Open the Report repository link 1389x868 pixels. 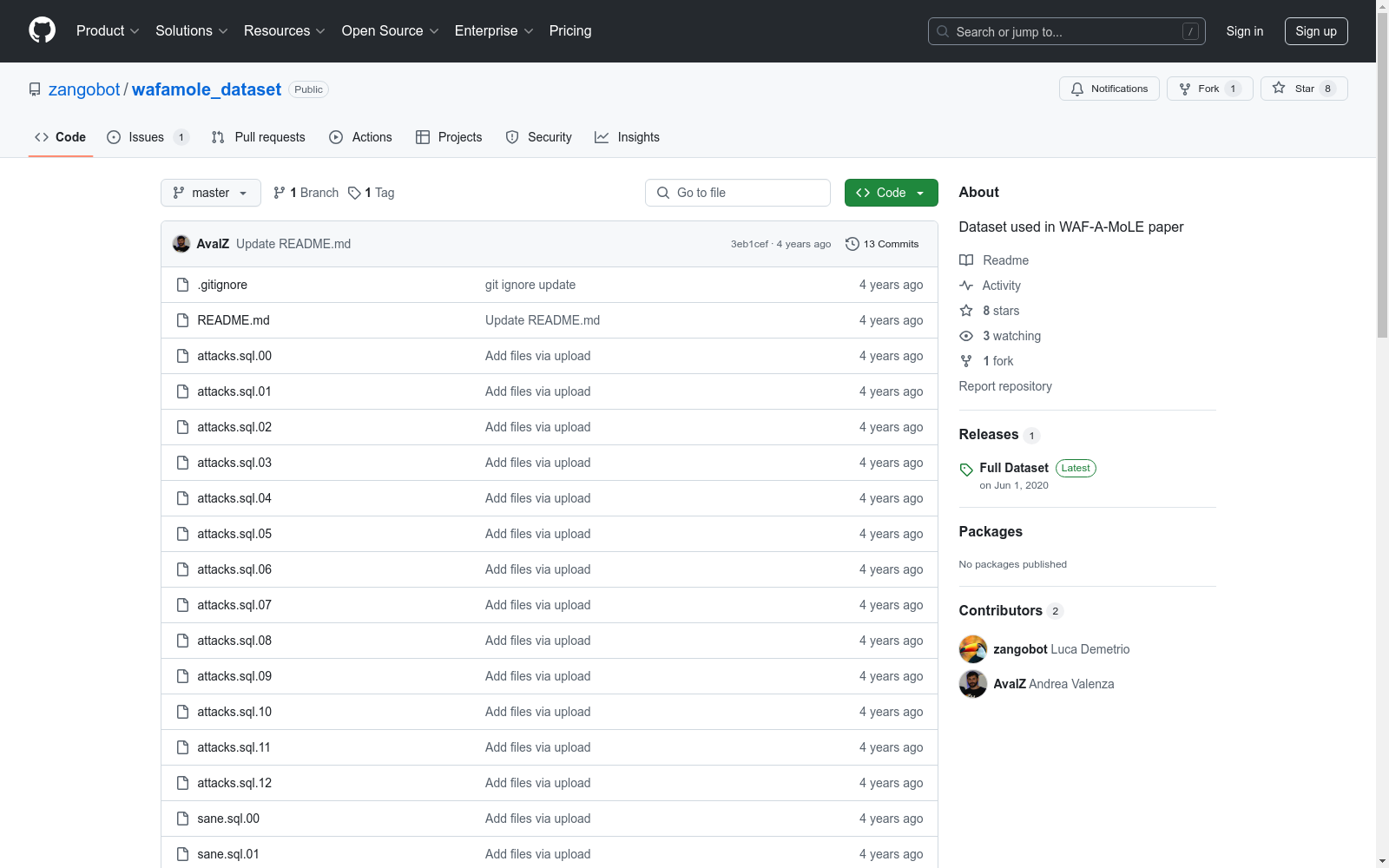pyautogui.click(x=1005, y=386)
